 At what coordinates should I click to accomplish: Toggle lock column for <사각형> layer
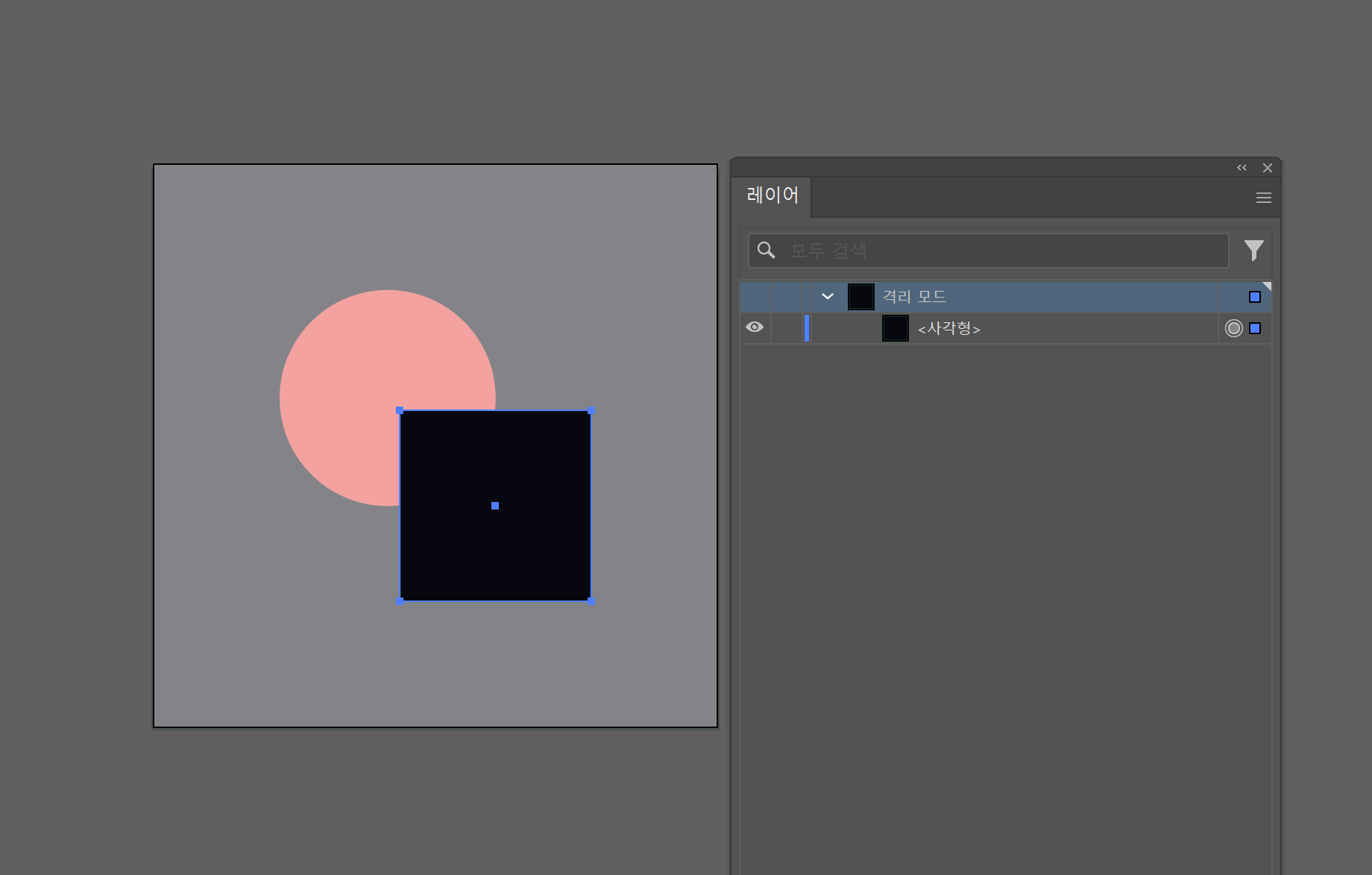coord(787,328)
